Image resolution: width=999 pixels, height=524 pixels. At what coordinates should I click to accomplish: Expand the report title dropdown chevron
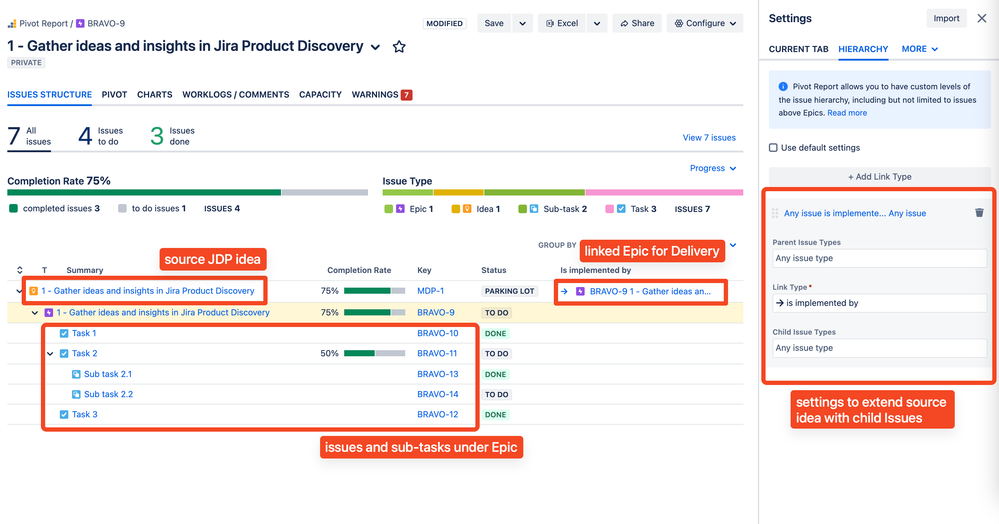pos(375,47)
